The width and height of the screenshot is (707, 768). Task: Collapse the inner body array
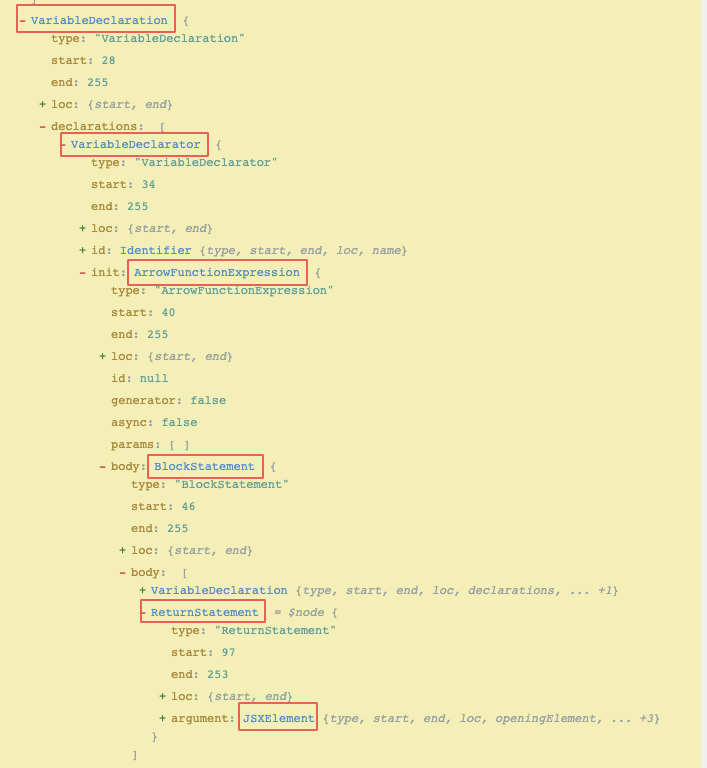point(122,572)
